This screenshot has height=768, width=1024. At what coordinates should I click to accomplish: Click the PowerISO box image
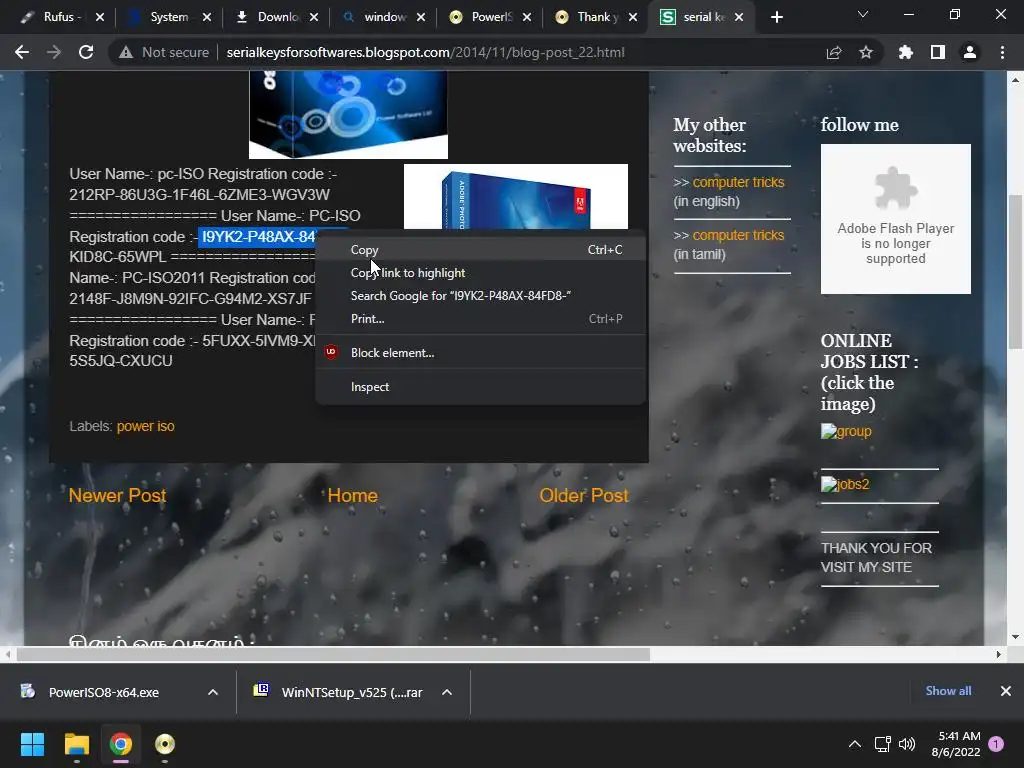coord(348,115)
